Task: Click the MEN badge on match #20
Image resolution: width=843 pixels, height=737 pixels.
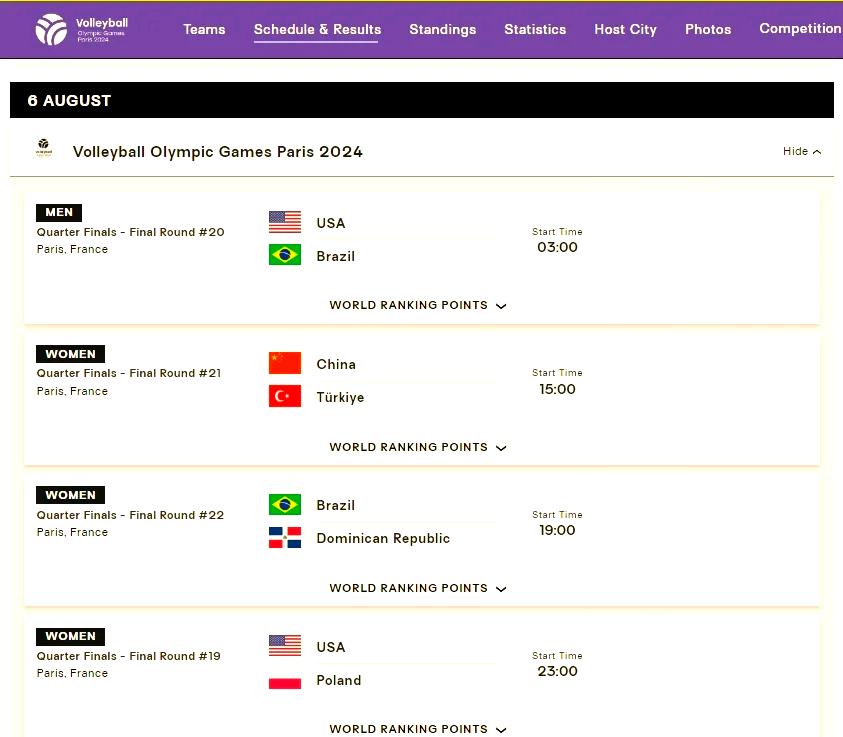Action: 59,212
